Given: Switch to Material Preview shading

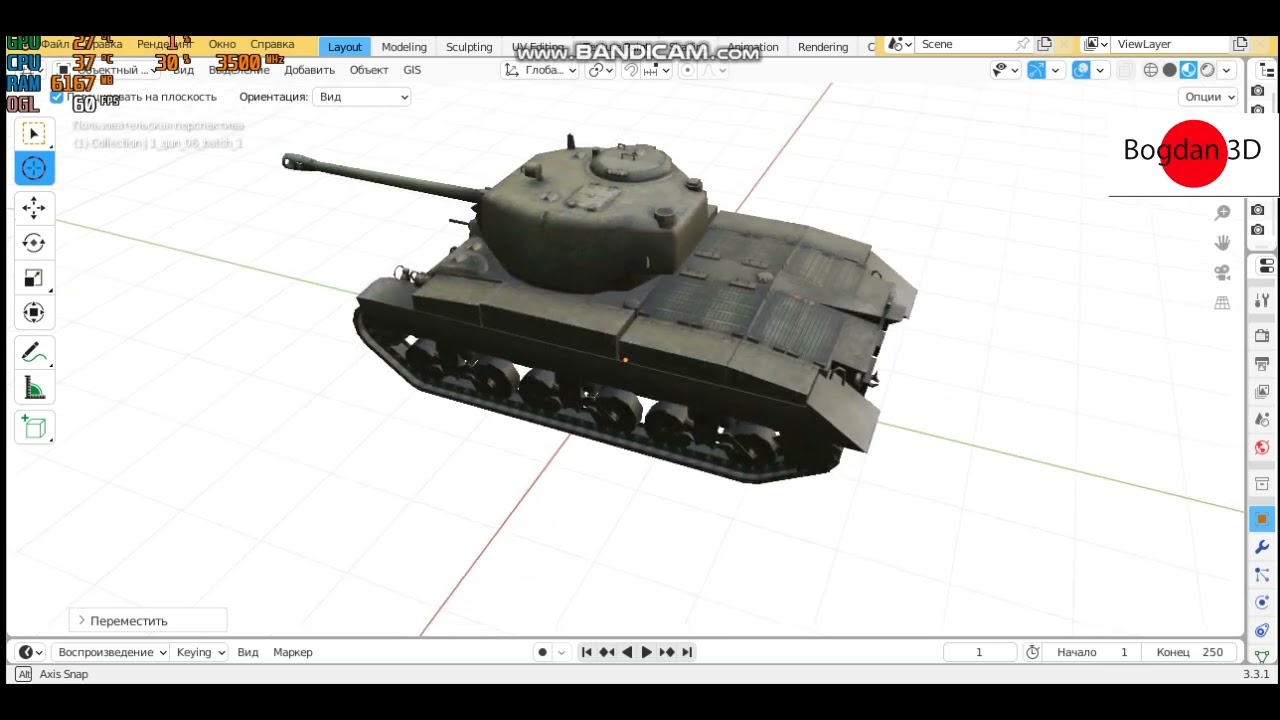Looking at the screenshot, I should coord(1188,70).
